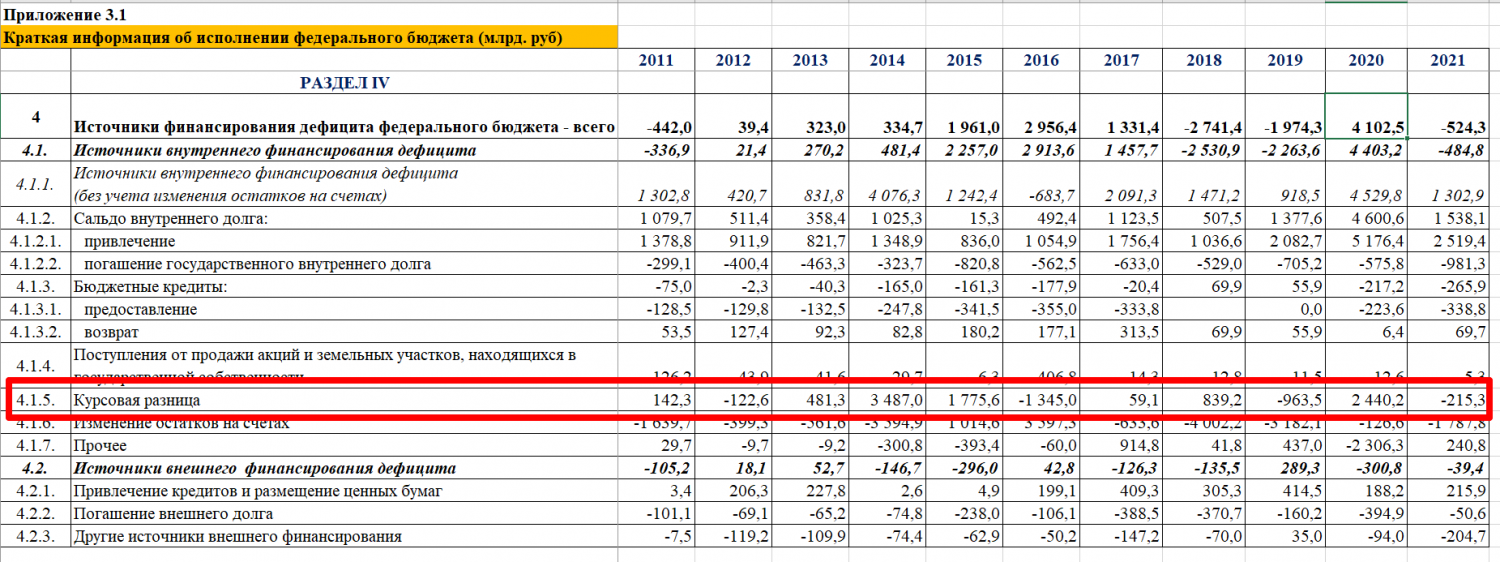The width and height of the screenshot is (1500, 562).
Task: Click the 2016 value -1 345,0 in Курсовая разница row
Action: click(1042, 400)
